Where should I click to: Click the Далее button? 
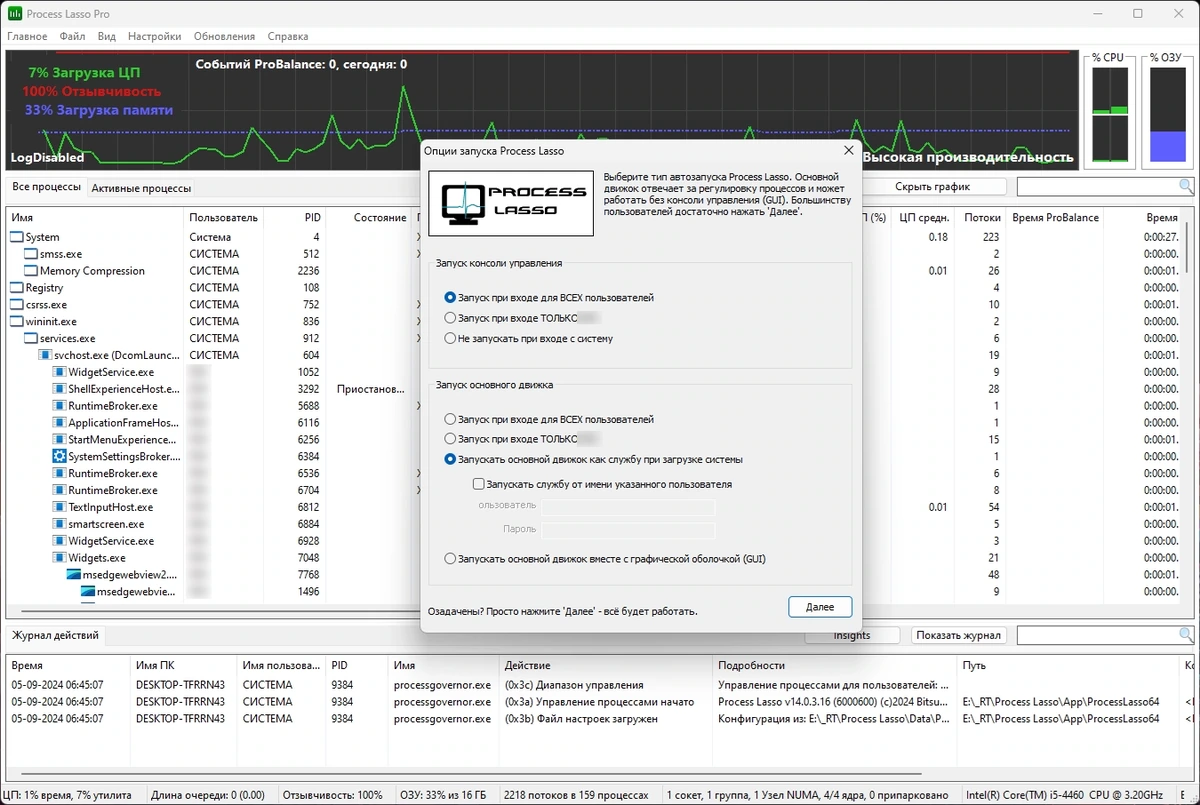click(820, 607)
